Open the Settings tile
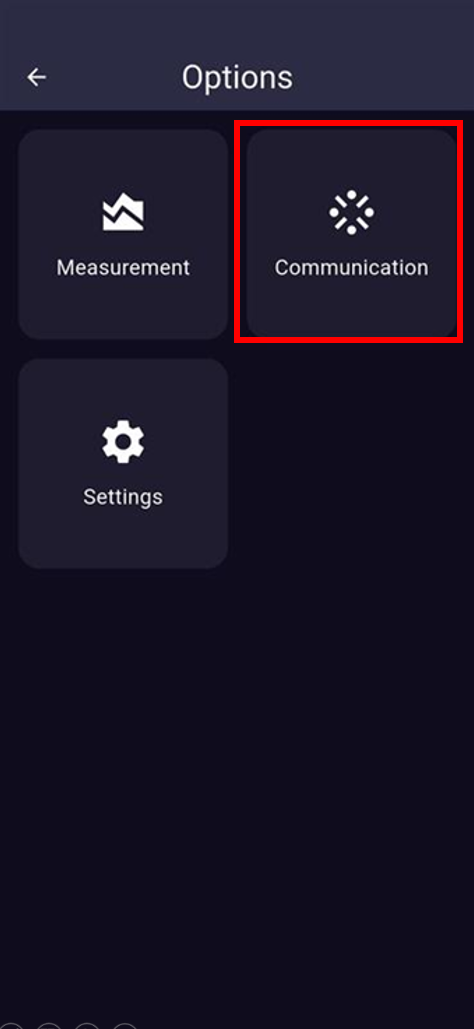The height and width of the screenshot is (1029, 474). click(x=123, y=463)
